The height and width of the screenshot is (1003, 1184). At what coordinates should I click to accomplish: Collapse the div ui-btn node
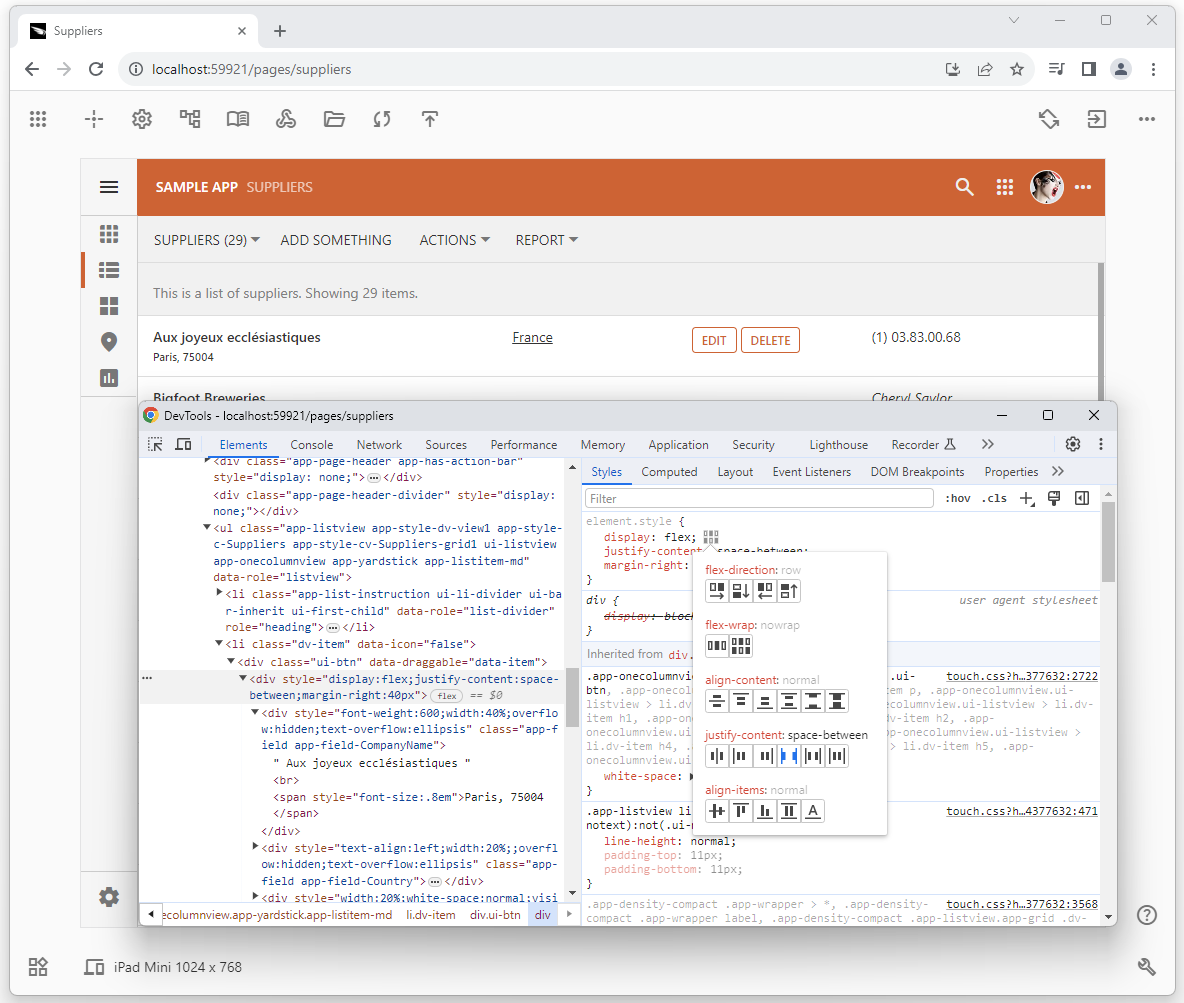point(231,661)
